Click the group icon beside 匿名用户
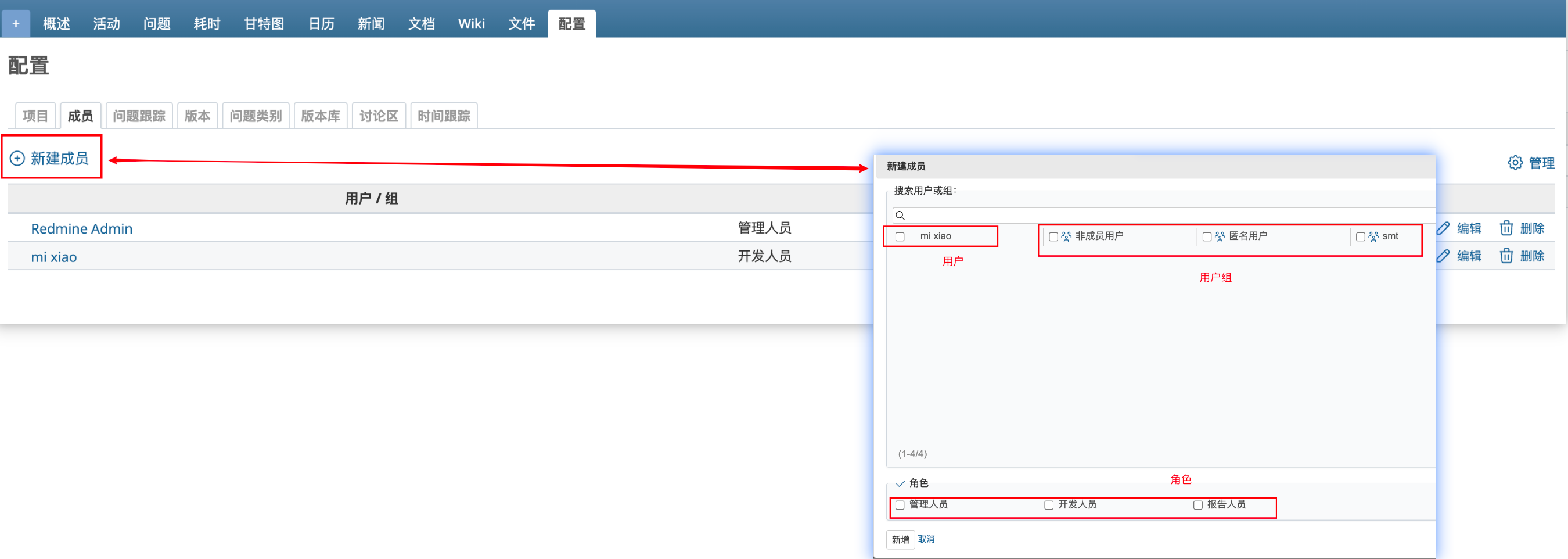The height and width of the screenshot is (559, 1568). [x=1220, y=236]
